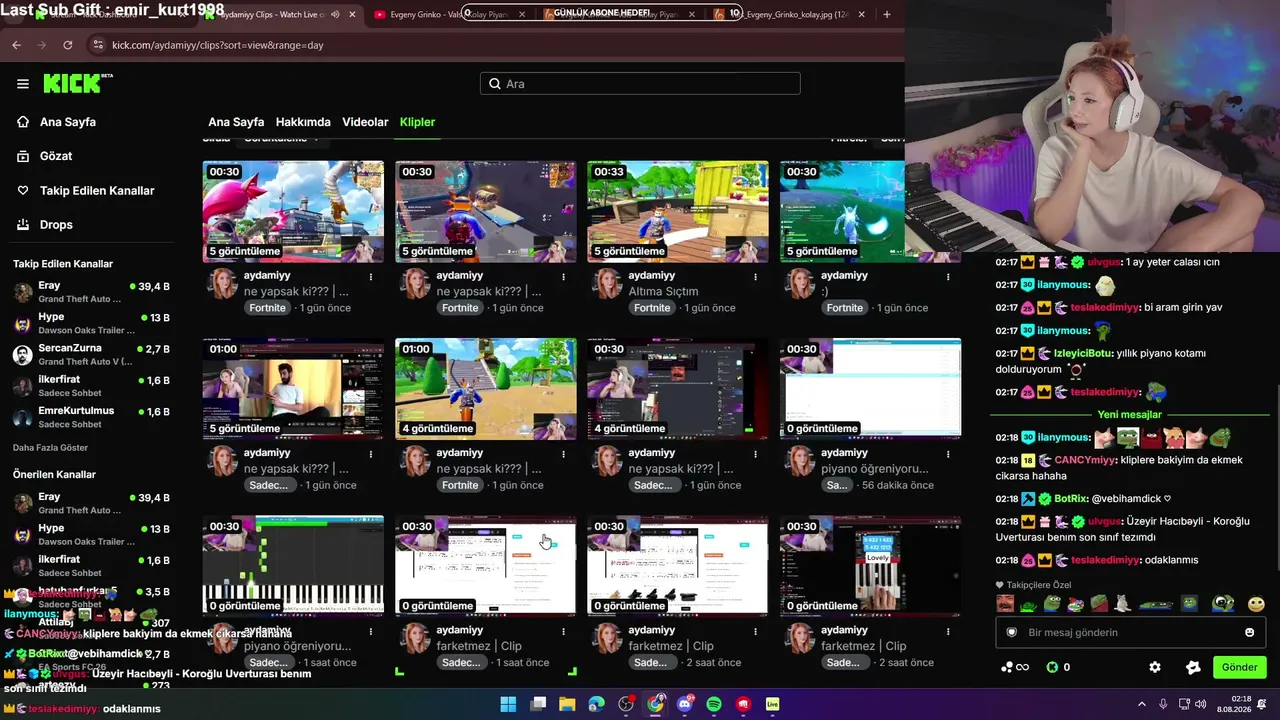
Task: Play the 00:30 piano keyboard clip thumbnail
Action: (293, 566)
